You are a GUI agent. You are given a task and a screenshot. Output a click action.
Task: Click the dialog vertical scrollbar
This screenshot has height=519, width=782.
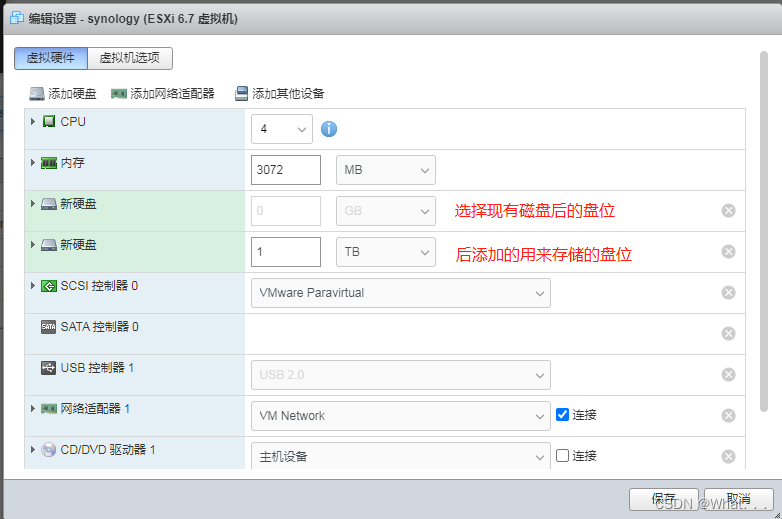(764, 231)
